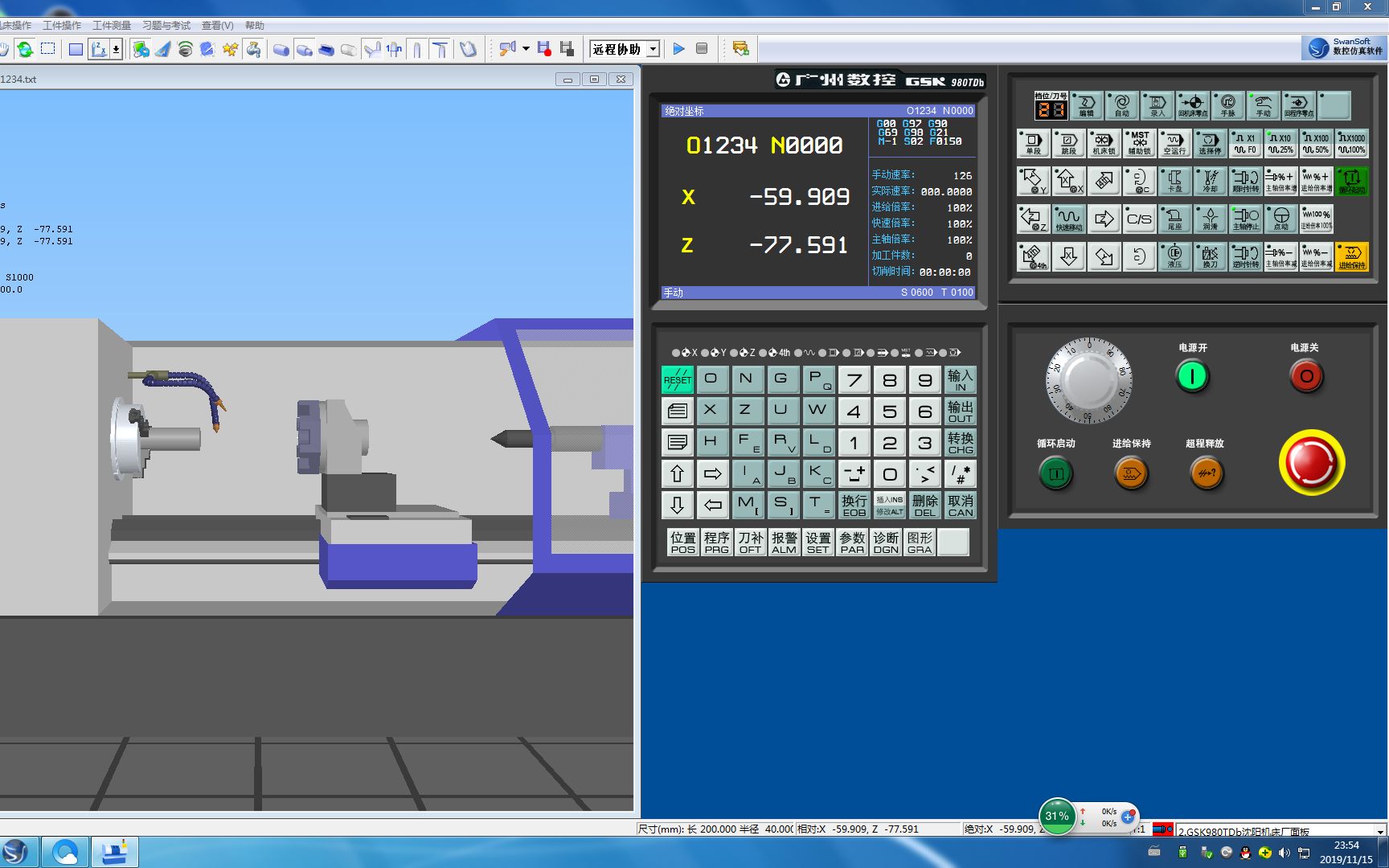Select the X100 50% increment key
The width and height of the screenshot is (1389, 868).
1316,143
